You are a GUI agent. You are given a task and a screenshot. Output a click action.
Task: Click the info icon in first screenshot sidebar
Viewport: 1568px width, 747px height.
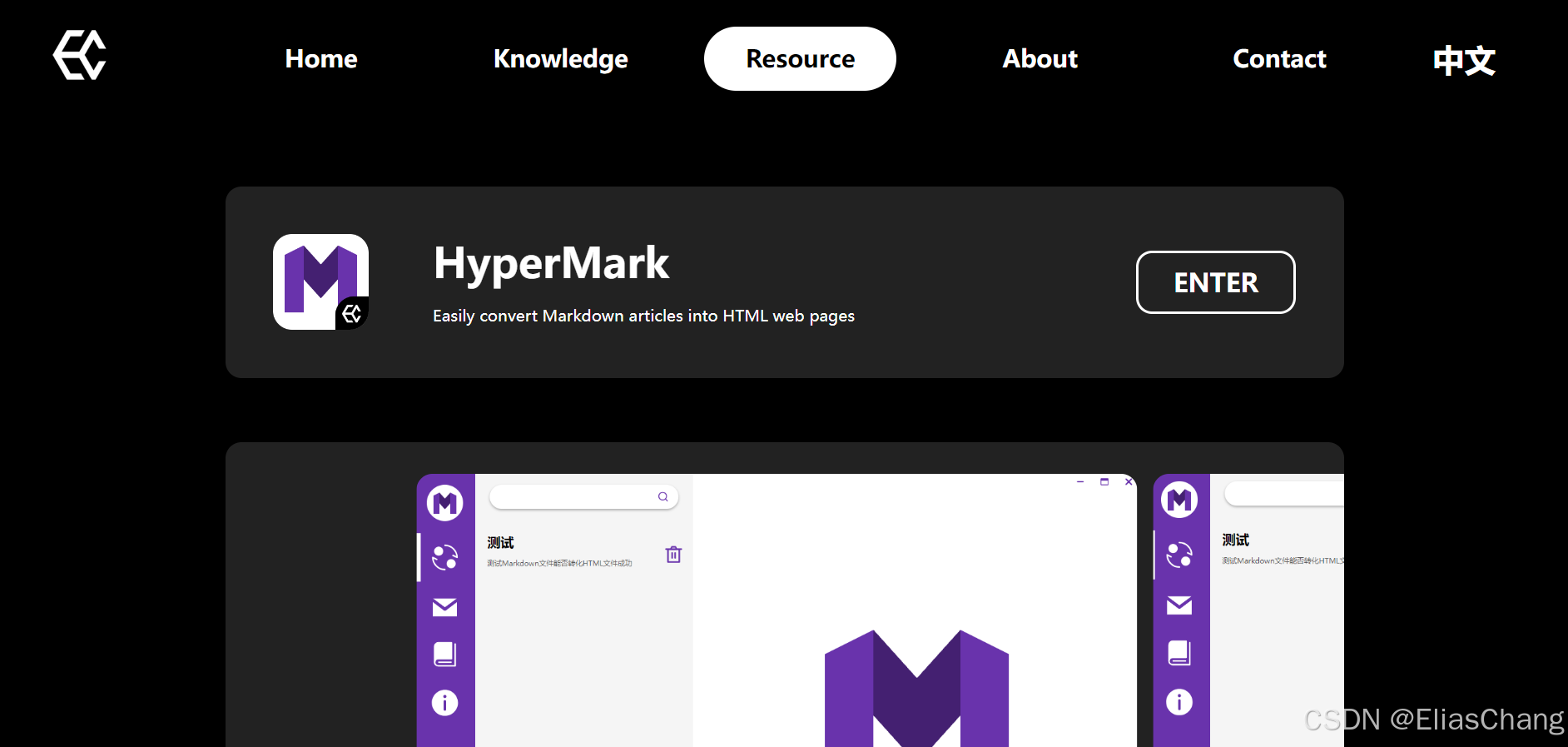445,703
